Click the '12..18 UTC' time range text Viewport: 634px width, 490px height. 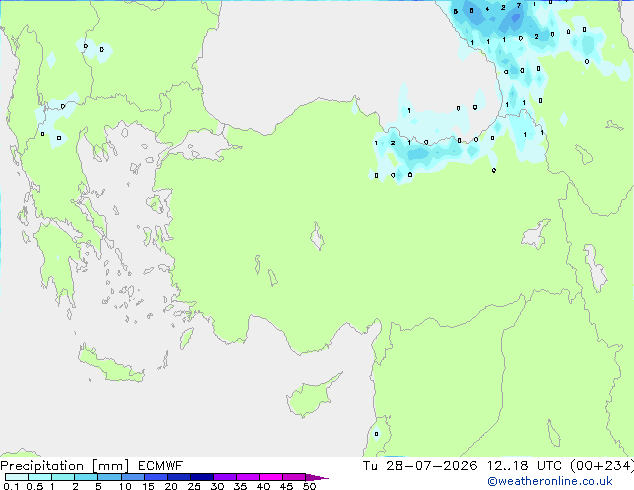coord(524,466)
